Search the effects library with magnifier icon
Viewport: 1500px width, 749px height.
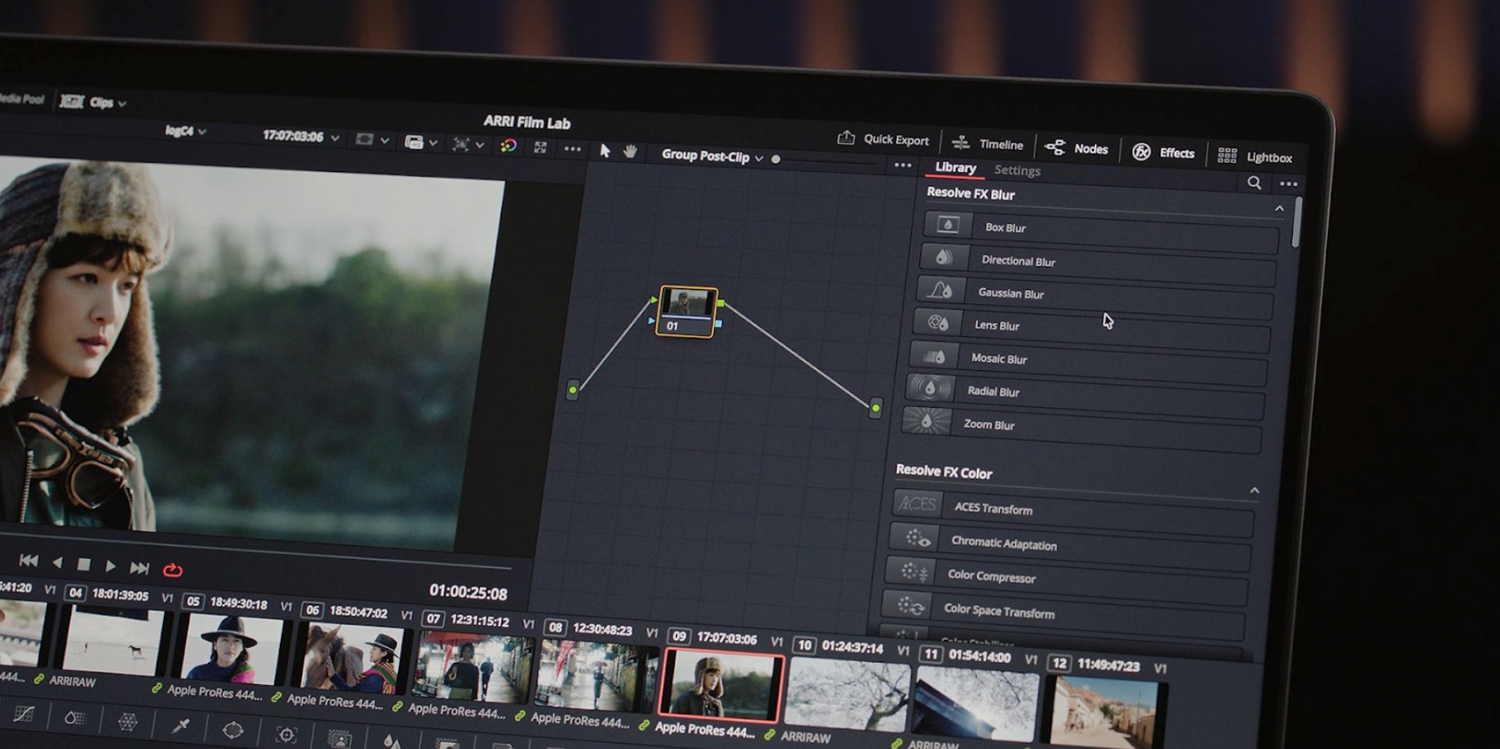coord(1254,182)
